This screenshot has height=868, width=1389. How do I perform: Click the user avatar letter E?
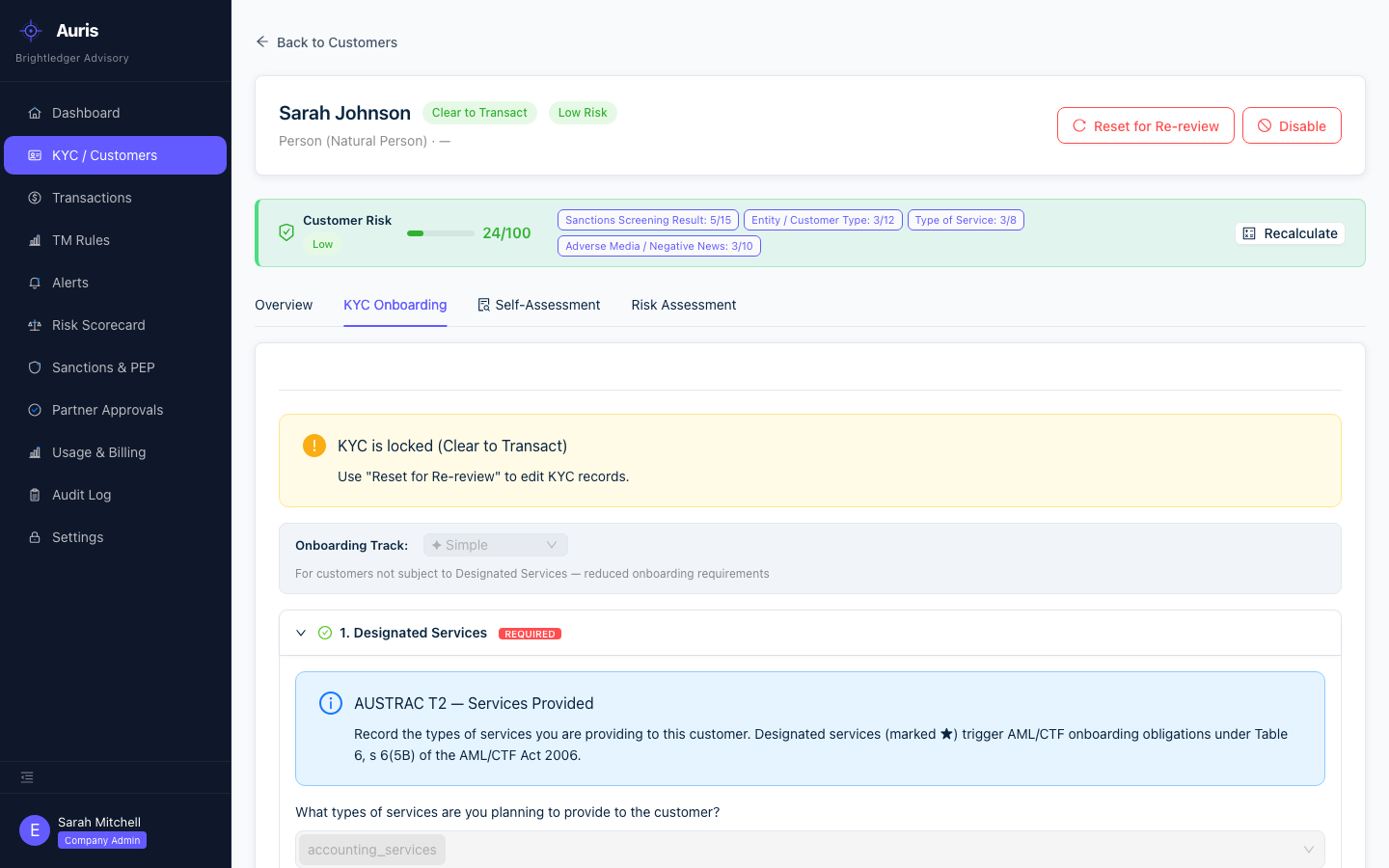tap(35, 830)
